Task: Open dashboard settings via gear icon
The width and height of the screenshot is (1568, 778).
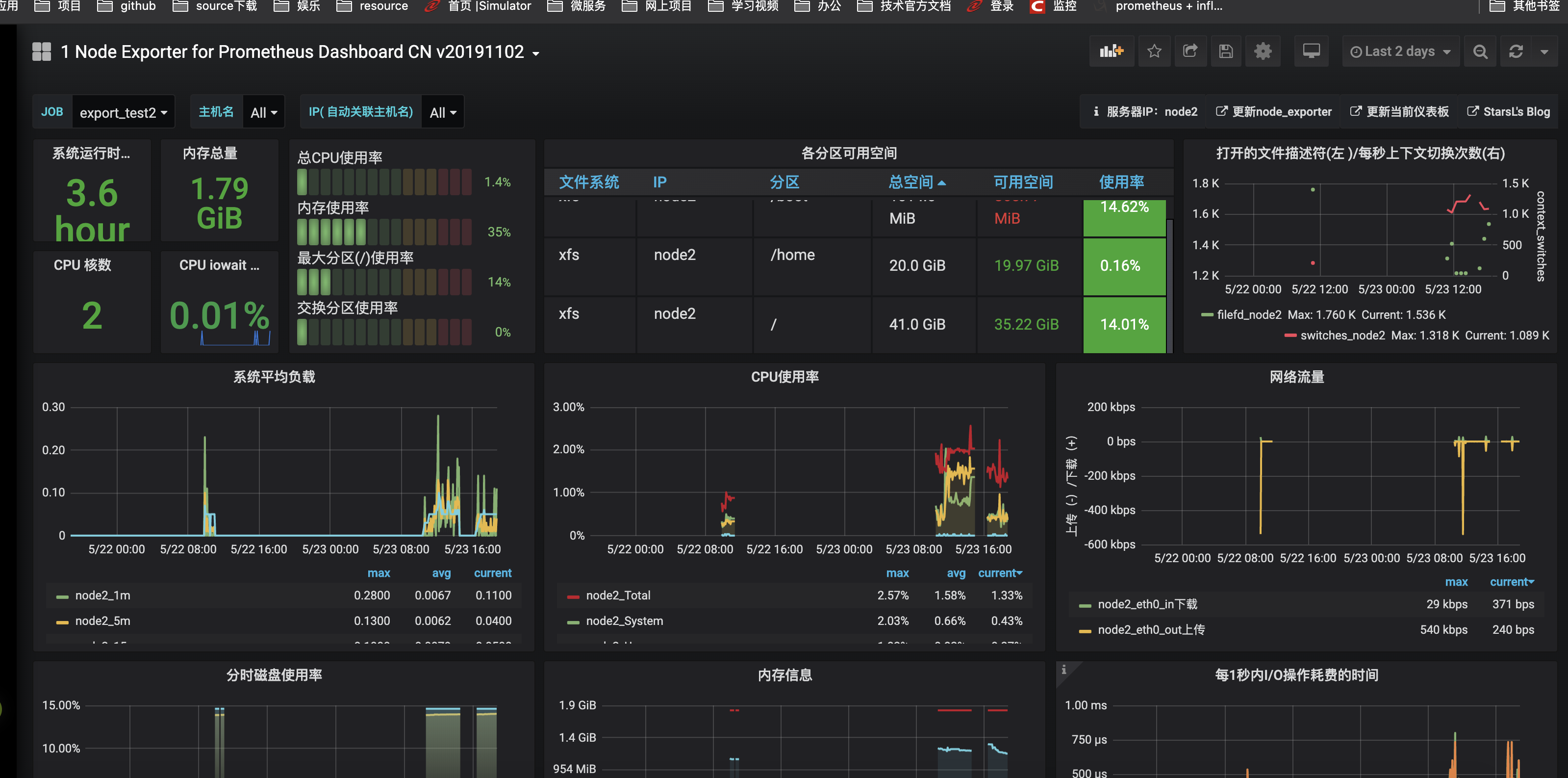Action: (x=1263, y=51)
